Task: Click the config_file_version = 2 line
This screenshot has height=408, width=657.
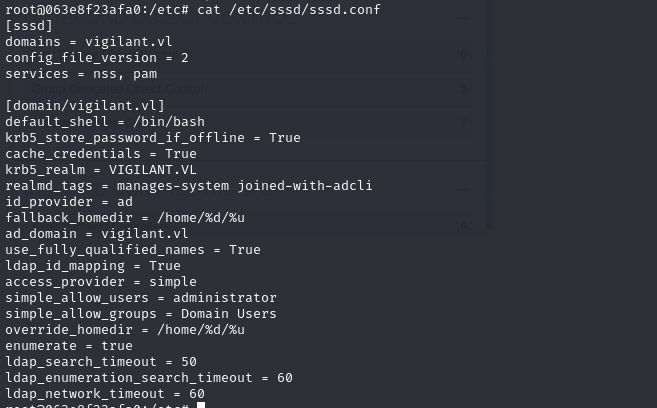Action: click(96, 57)
